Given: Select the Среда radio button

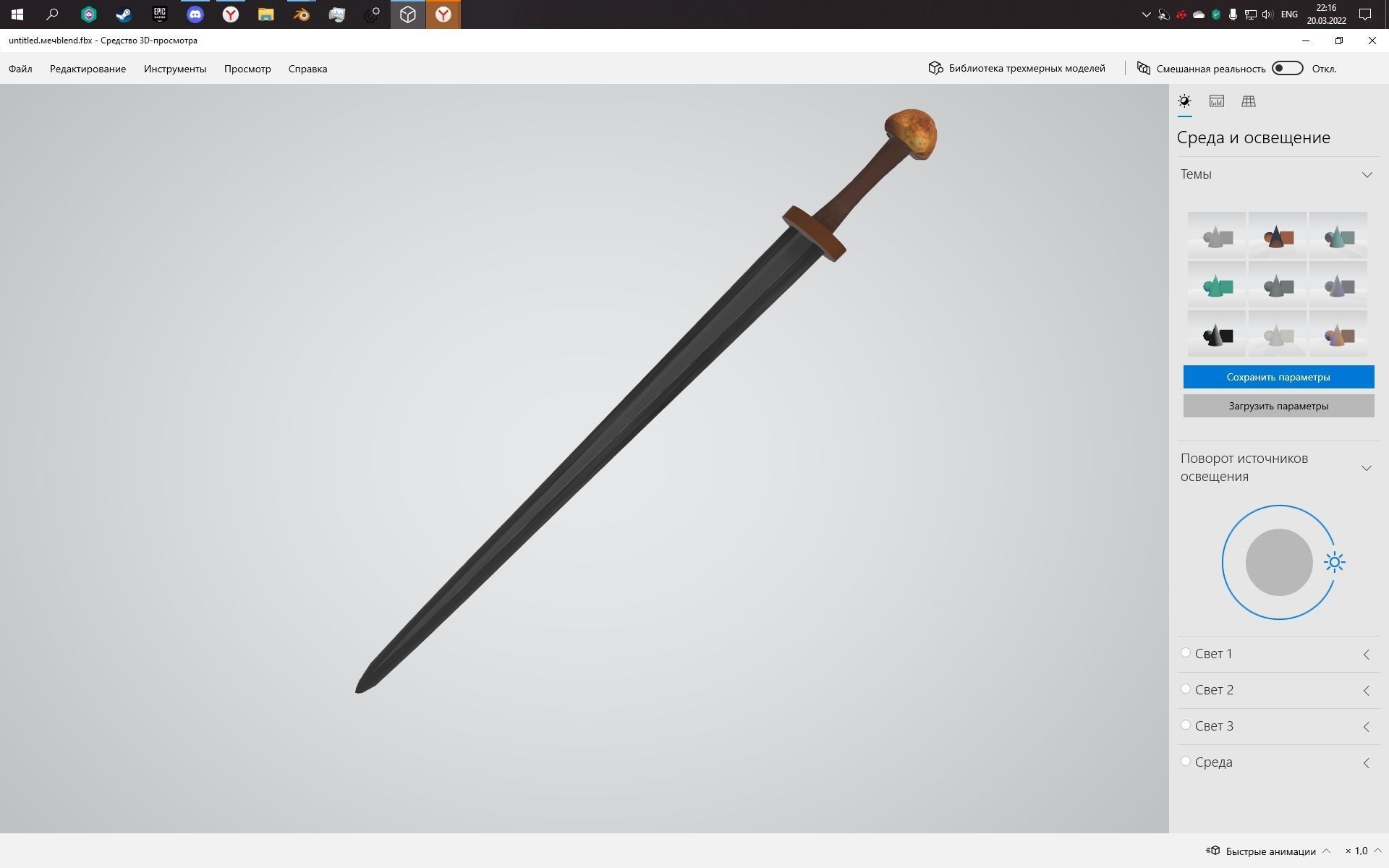Looking at the screenshot, I should click(1185, 761).
